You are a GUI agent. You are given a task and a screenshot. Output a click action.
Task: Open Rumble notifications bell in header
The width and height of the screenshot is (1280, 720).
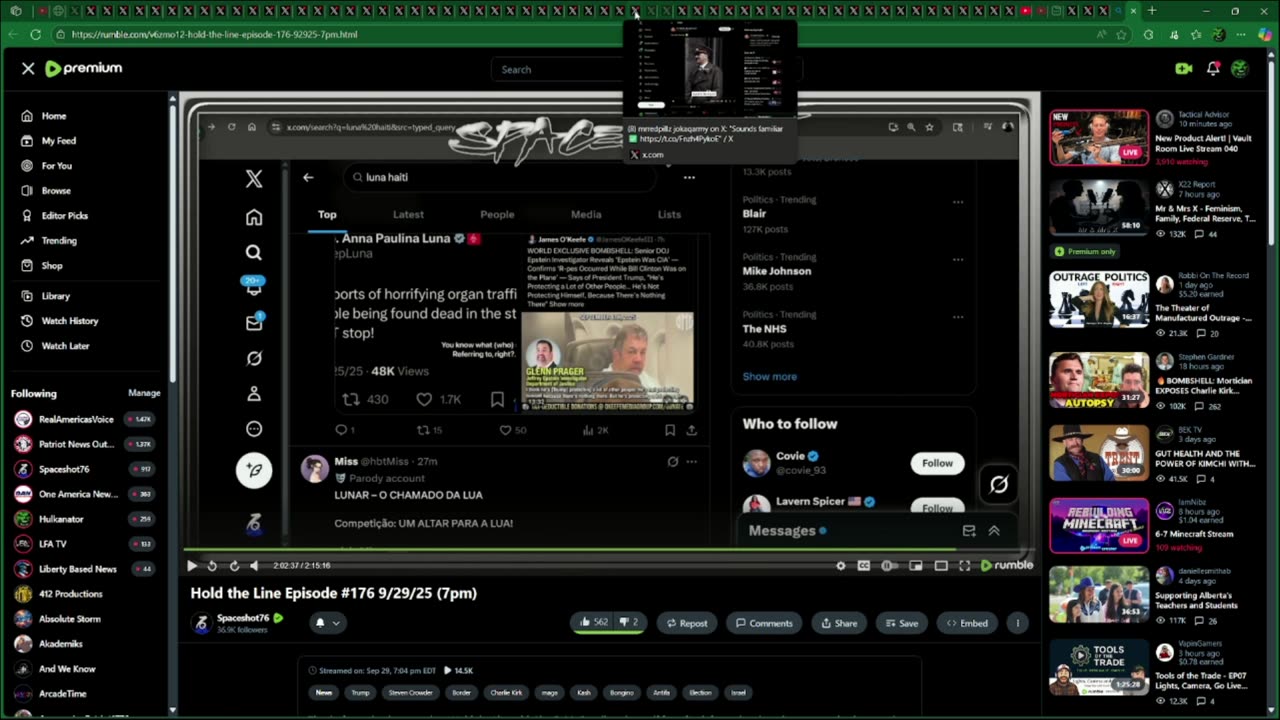click(x=1212, y=69)
